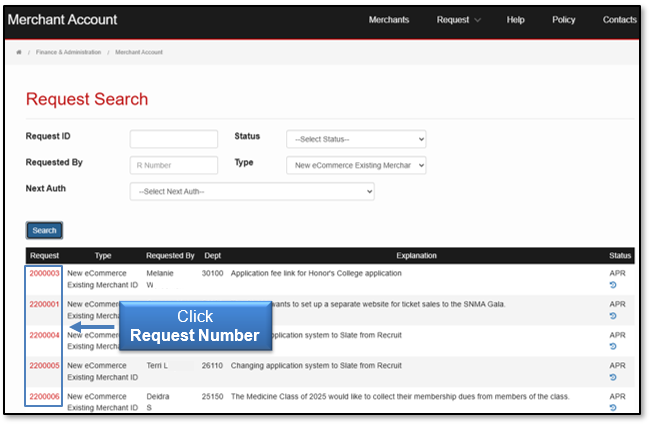Click the Requested By column header
Image resolution: width=651 pixels, height=424 pixels.
pyautogui.click(x=170, y=255)
